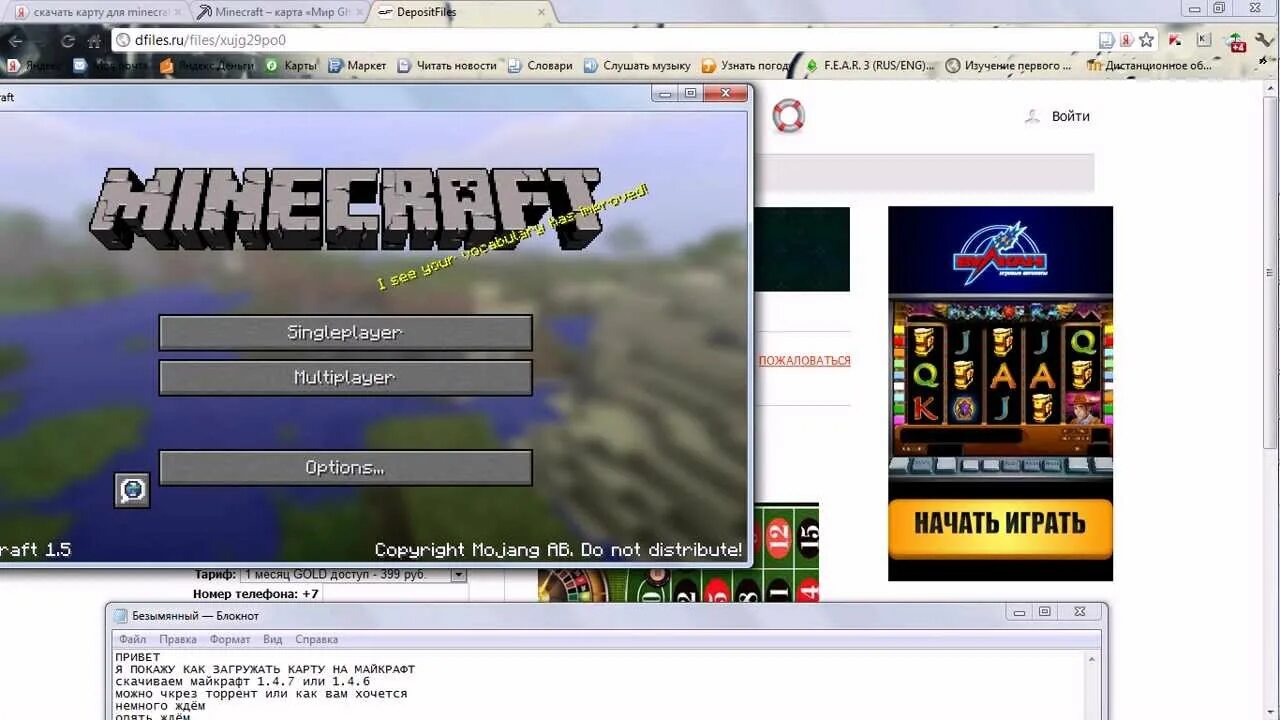
Task: Open the Формат menu in Notepad
Action: coord(230,639)
